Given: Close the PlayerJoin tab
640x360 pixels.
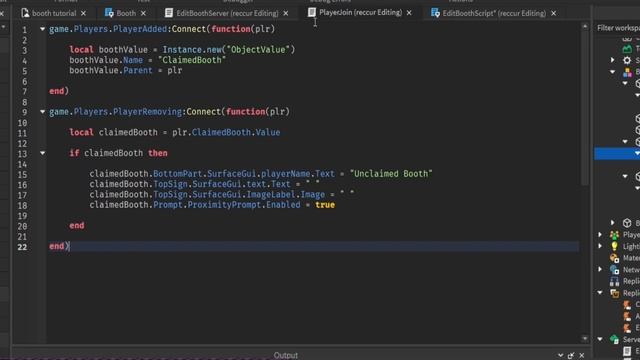Looking at the screenshot, I should 409,13.
